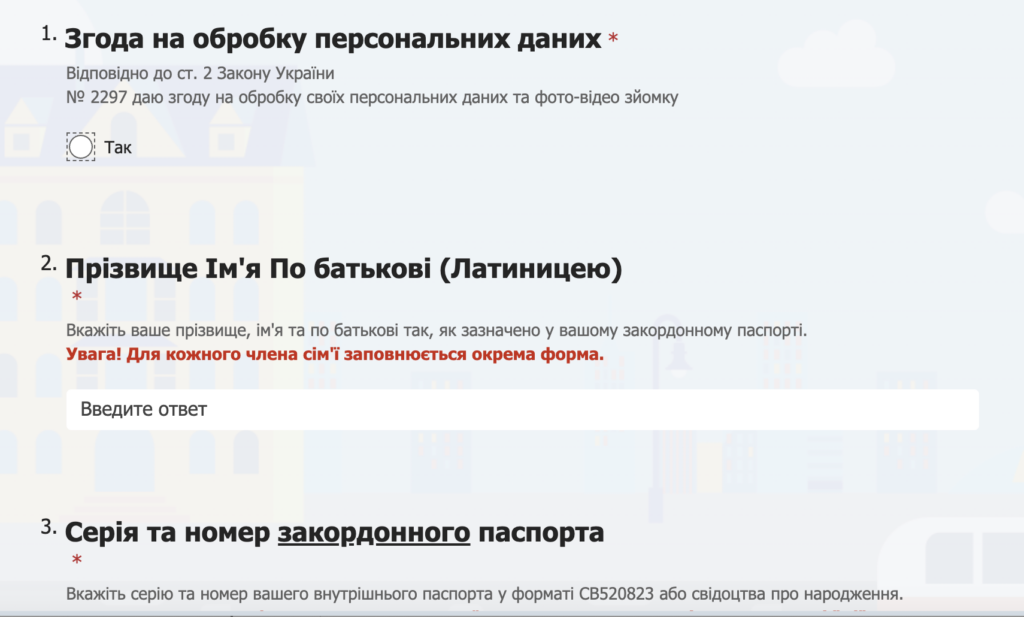Viewport: 1024px width, 617px height.
Task: Click the line beginning with "№ 2297"
Action: tap(372, 98)
